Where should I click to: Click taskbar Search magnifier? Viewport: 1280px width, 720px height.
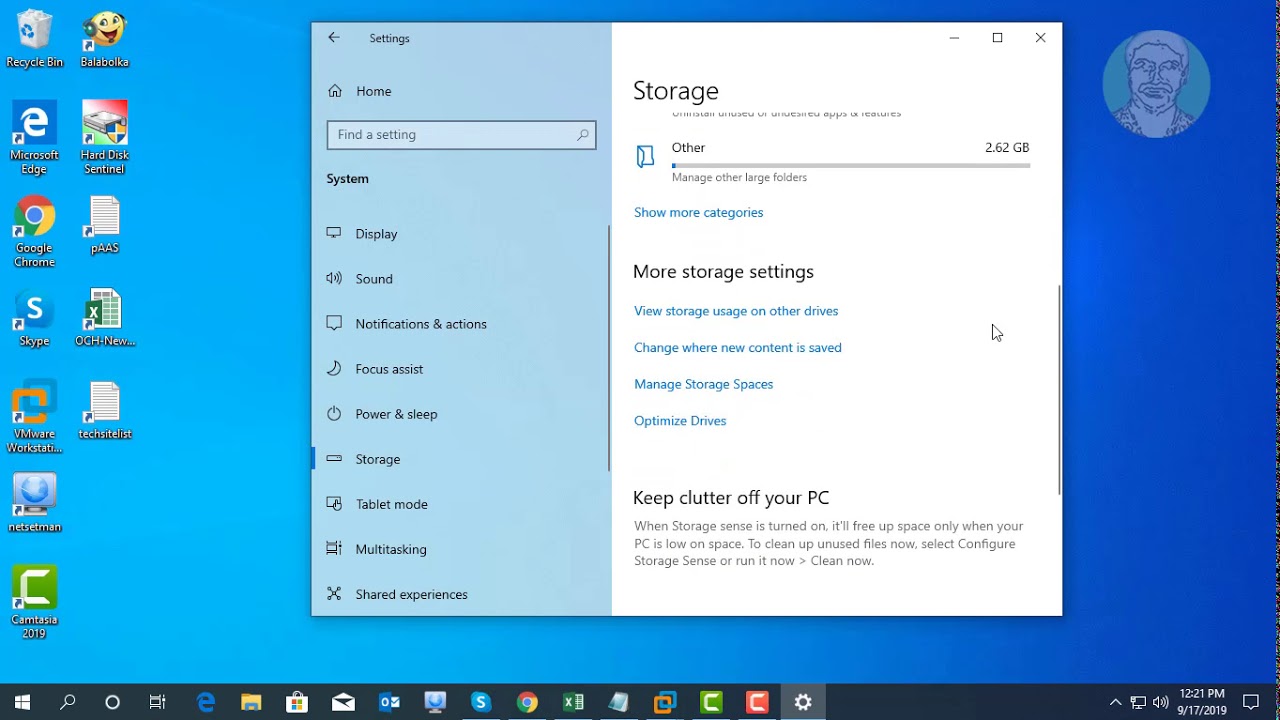pos(68,702)
